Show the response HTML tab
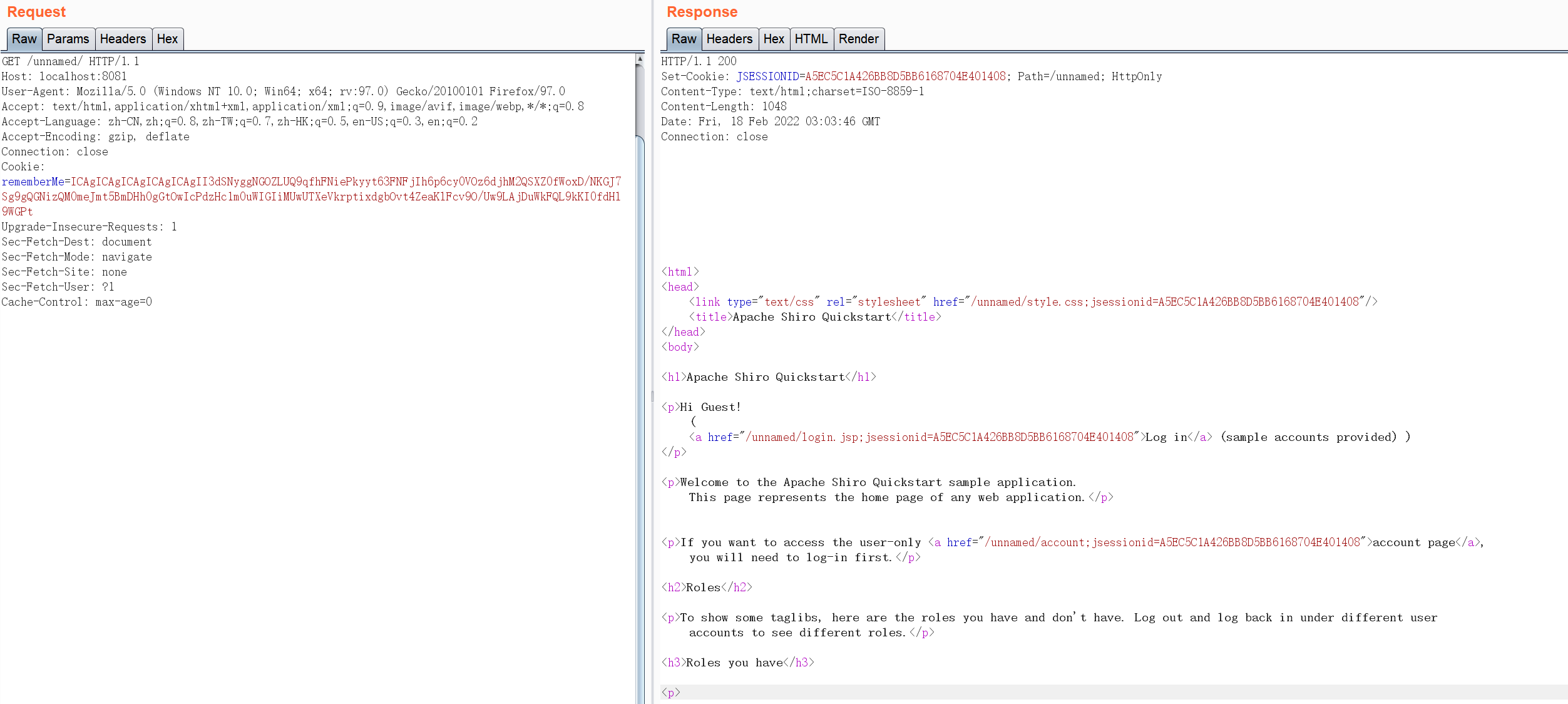 pyautogui.click(x=811, y=39)
